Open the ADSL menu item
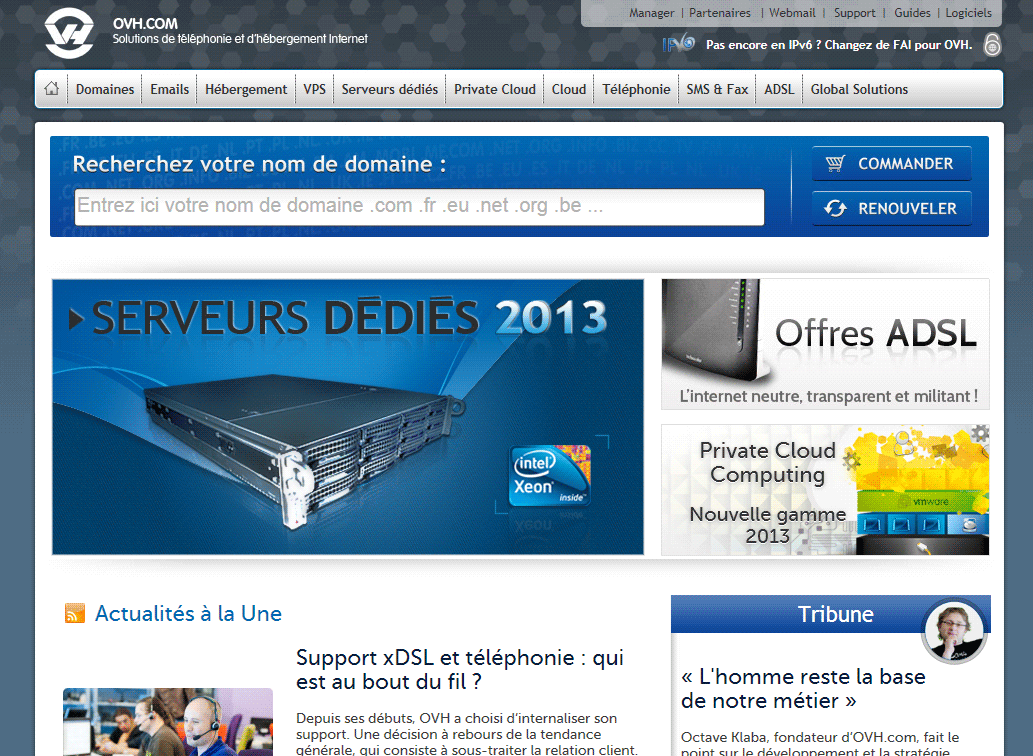 click(779, 89)
